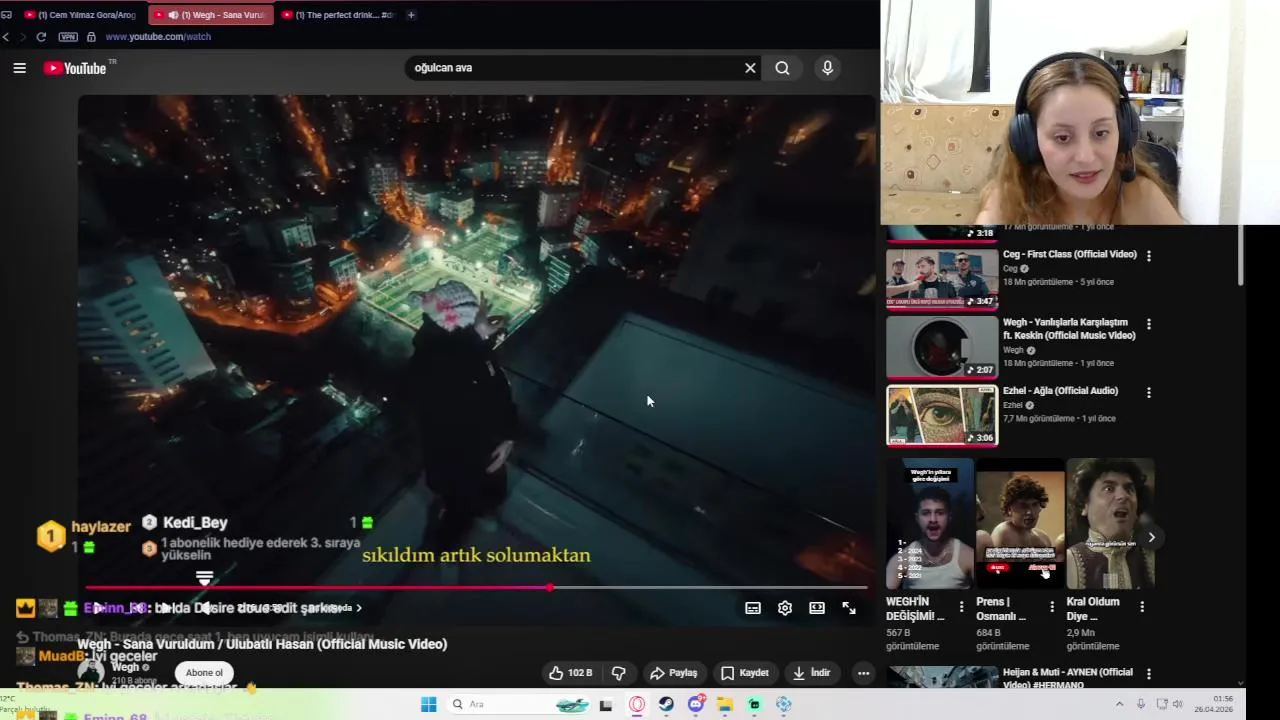This screenshot has width=1280, height=720.
Task: Go to YouTube home via logo
Action: [76, 68]
